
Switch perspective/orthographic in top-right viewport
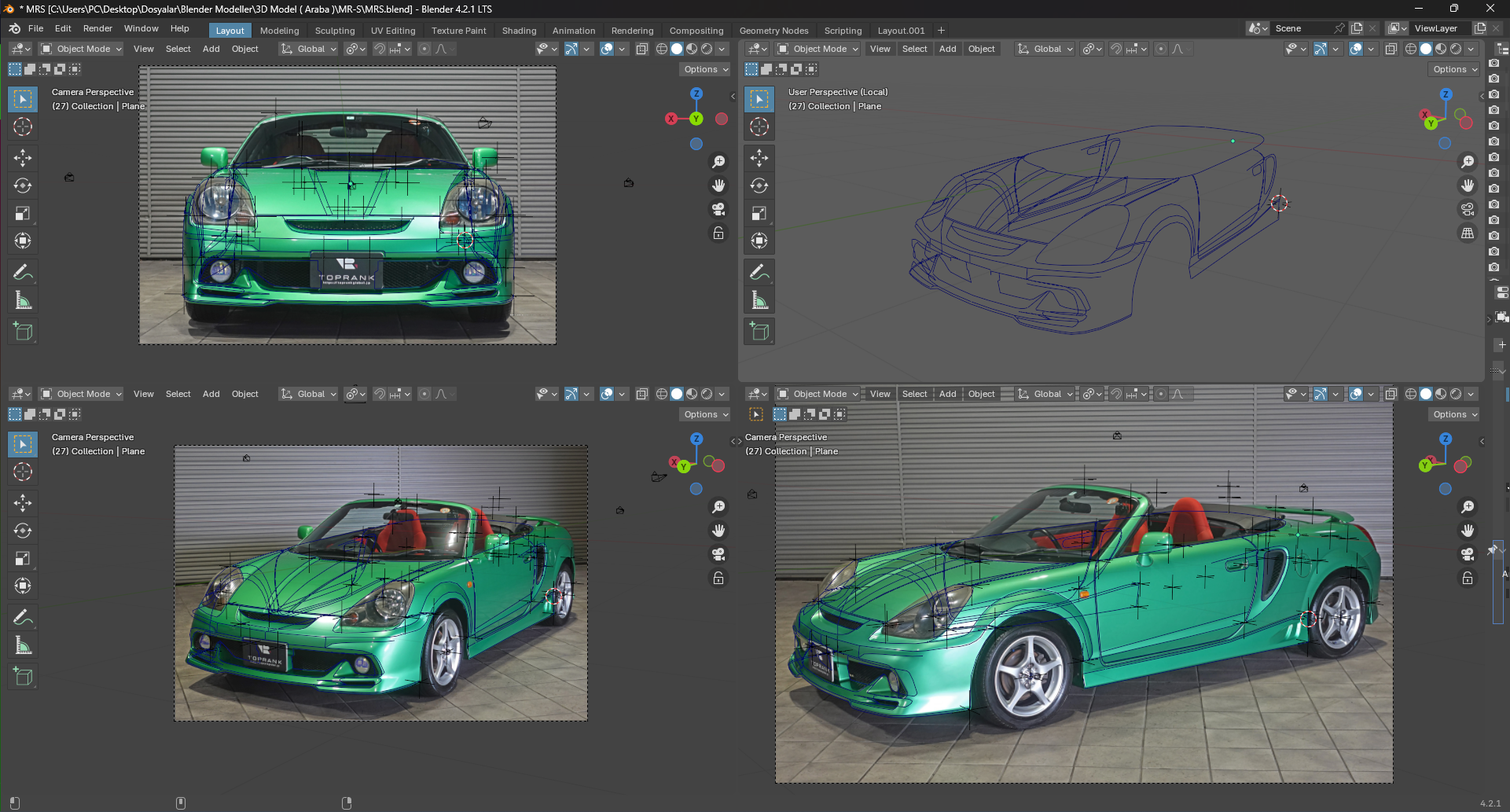click(1468, 233)
